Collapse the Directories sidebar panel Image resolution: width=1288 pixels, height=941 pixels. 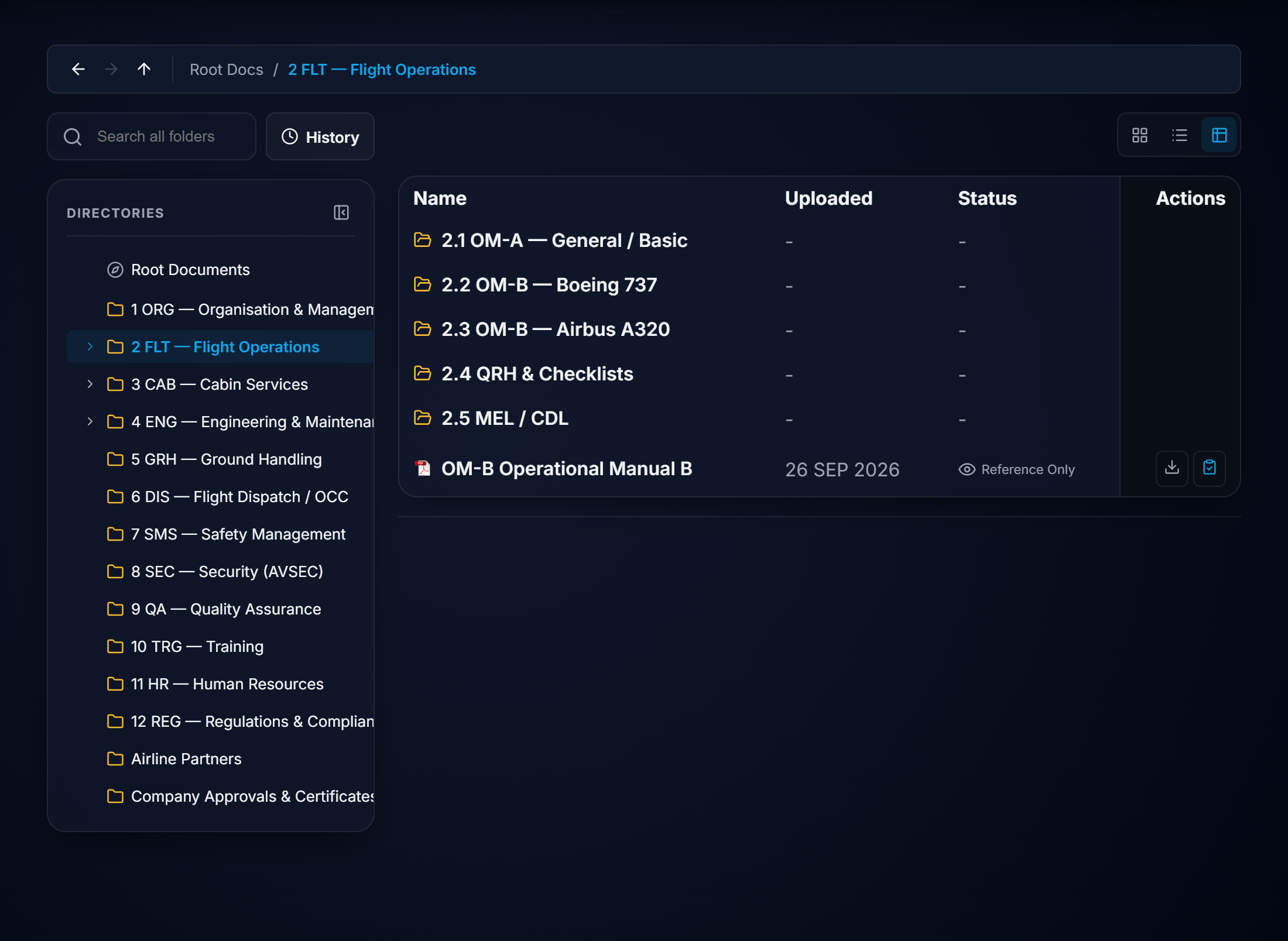click(341, 212)
